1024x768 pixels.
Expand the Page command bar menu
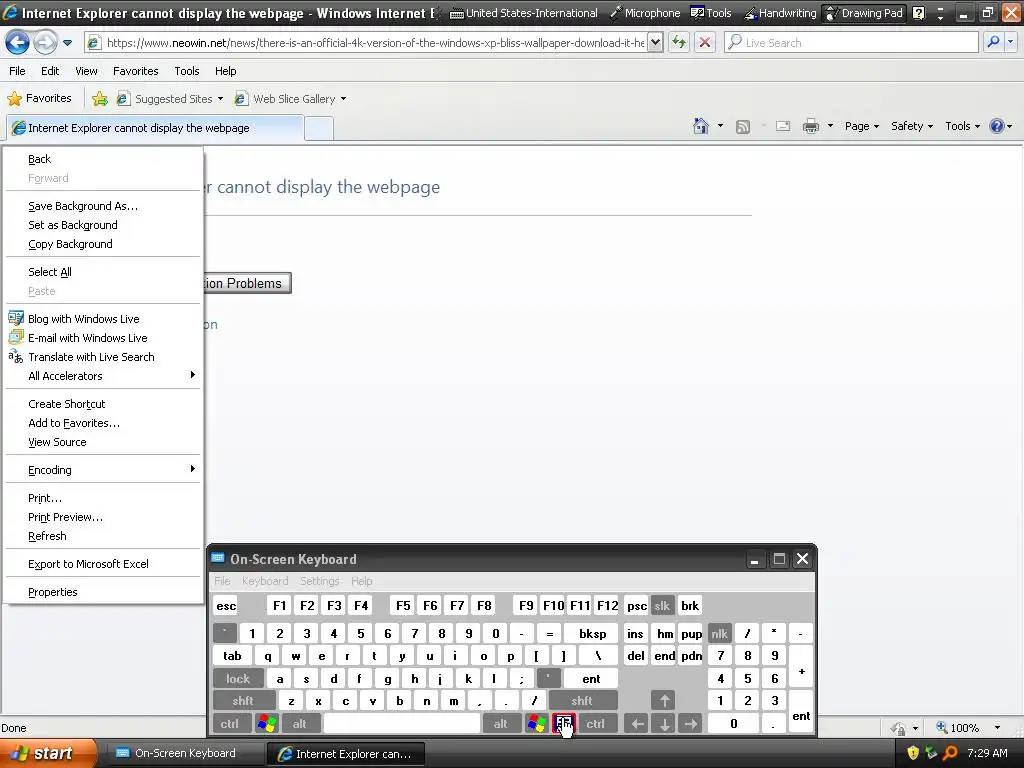click(x=861, y=126)
